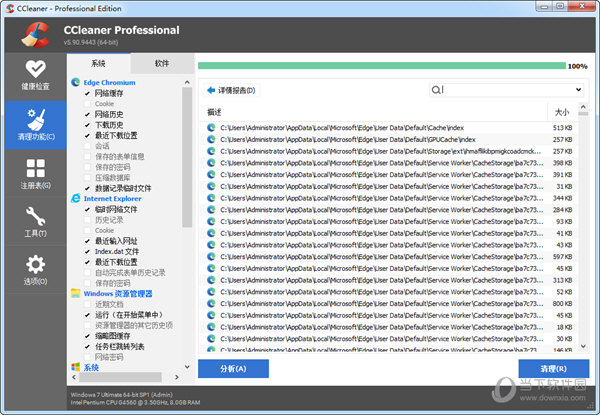The width and height of the screenshot is (600, 415).
Task: Click the left panel horizontal scrollbar thumb
Action: tap(121, 377)
